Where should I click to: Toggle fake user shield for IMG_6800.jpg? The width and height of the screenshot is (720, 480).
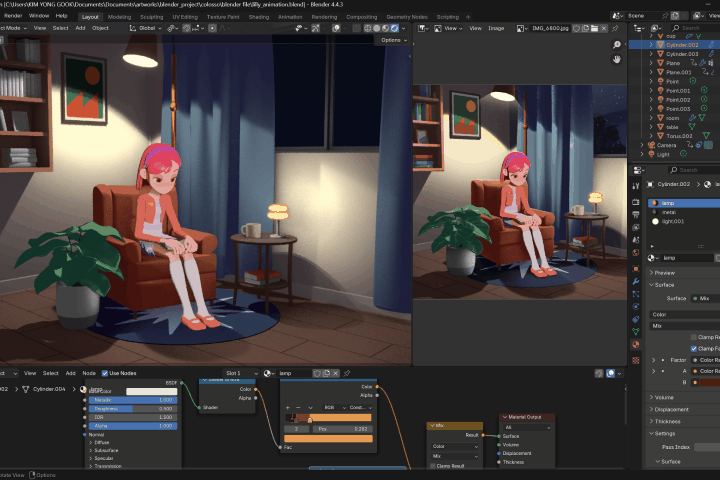576,28
